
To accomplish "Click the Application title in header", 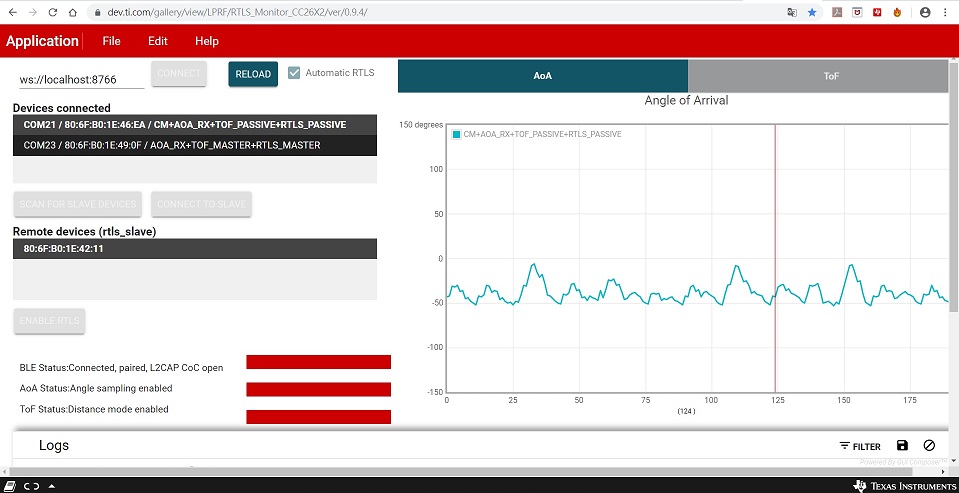I will pos(42,41).
